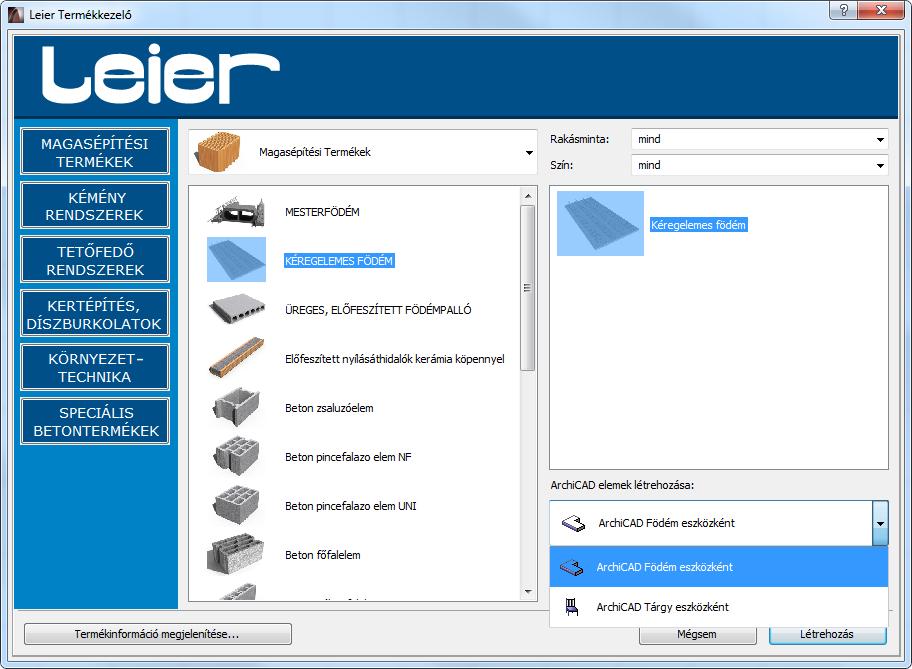
Task: Open KÉMÉNY RENDSZEREK category
Action: [x=95, y=205]
